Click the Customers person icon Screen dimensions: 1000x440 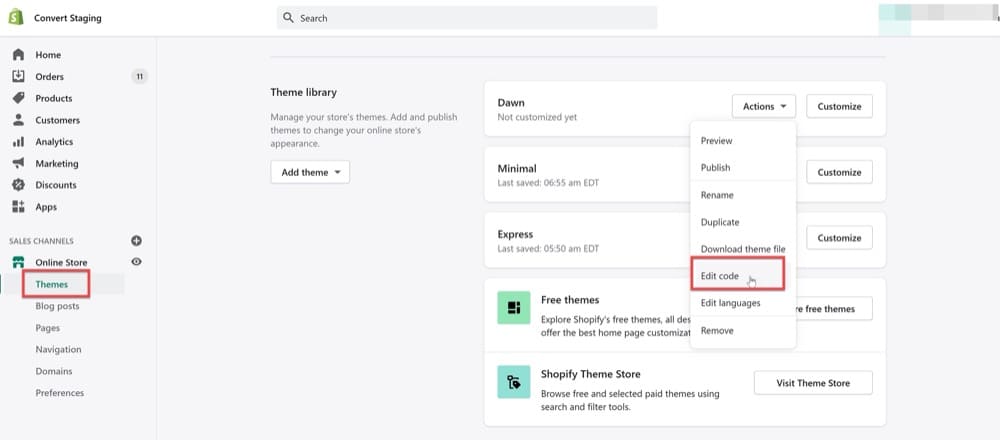tap(18, 120)
